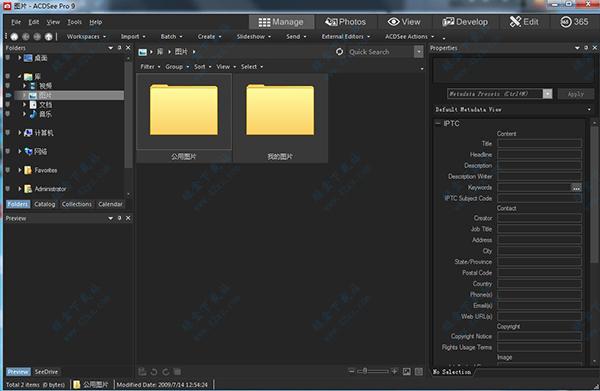Viewport: 600px width, 391px height.
Task: Click the 公用图片 folder icon in status bar
Action: (77, 384)
